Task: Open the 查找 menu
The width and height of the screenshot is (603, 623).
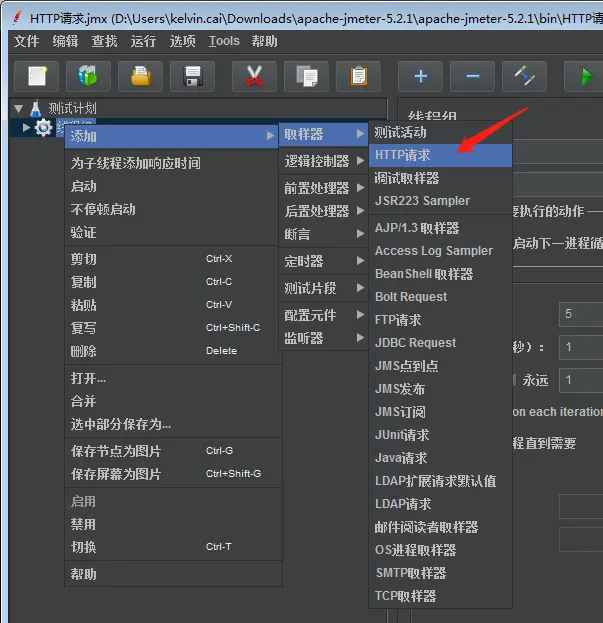Action: [104, 41]
